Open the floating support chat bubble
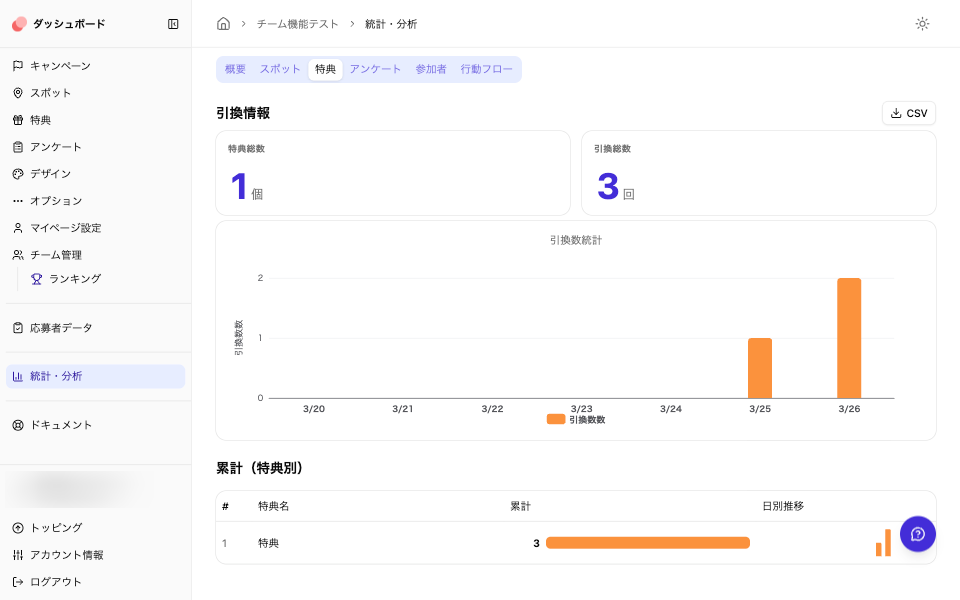Viewport: 960px width, 600px height. [917, 534]
